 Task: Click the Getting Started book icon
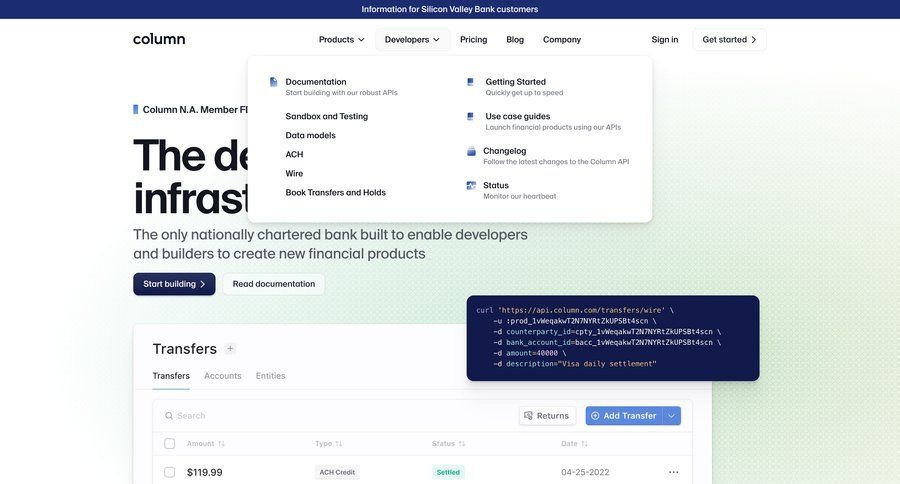point(470,82)
